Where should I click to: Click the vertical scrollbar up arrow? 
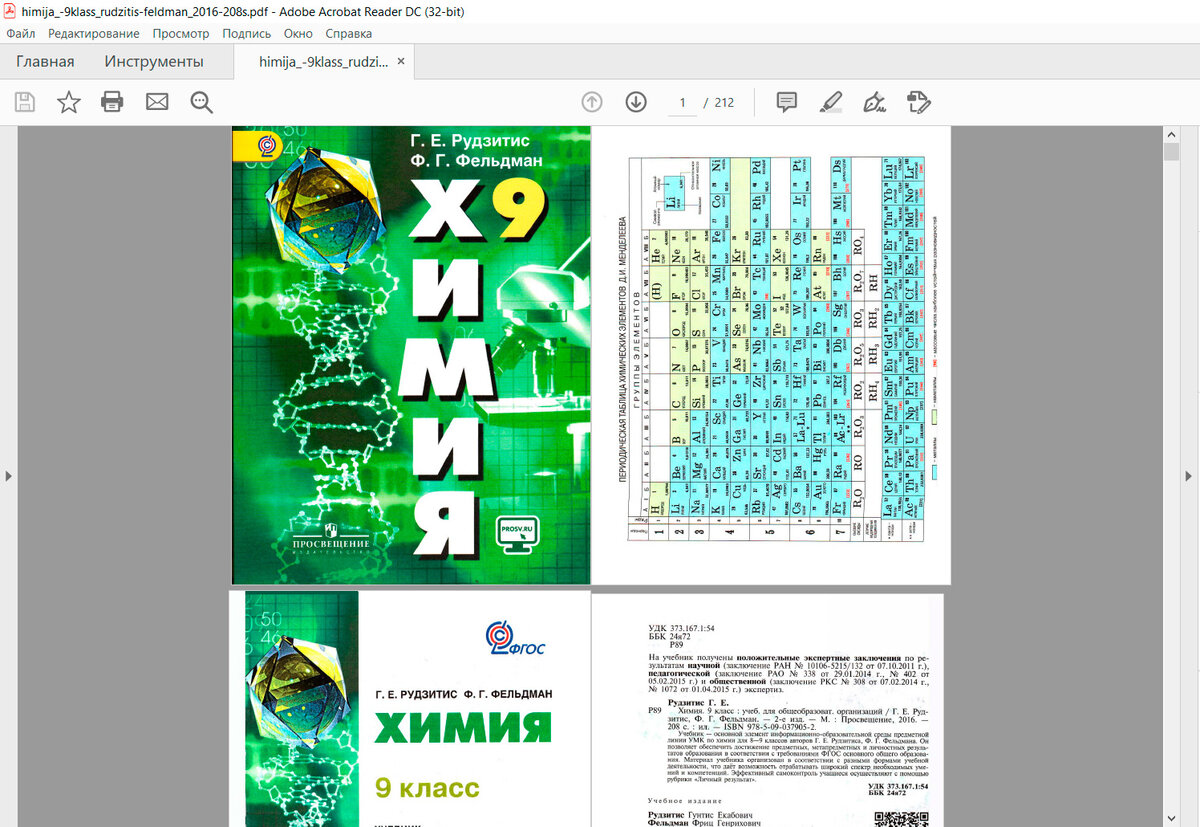pos(1172,133)
